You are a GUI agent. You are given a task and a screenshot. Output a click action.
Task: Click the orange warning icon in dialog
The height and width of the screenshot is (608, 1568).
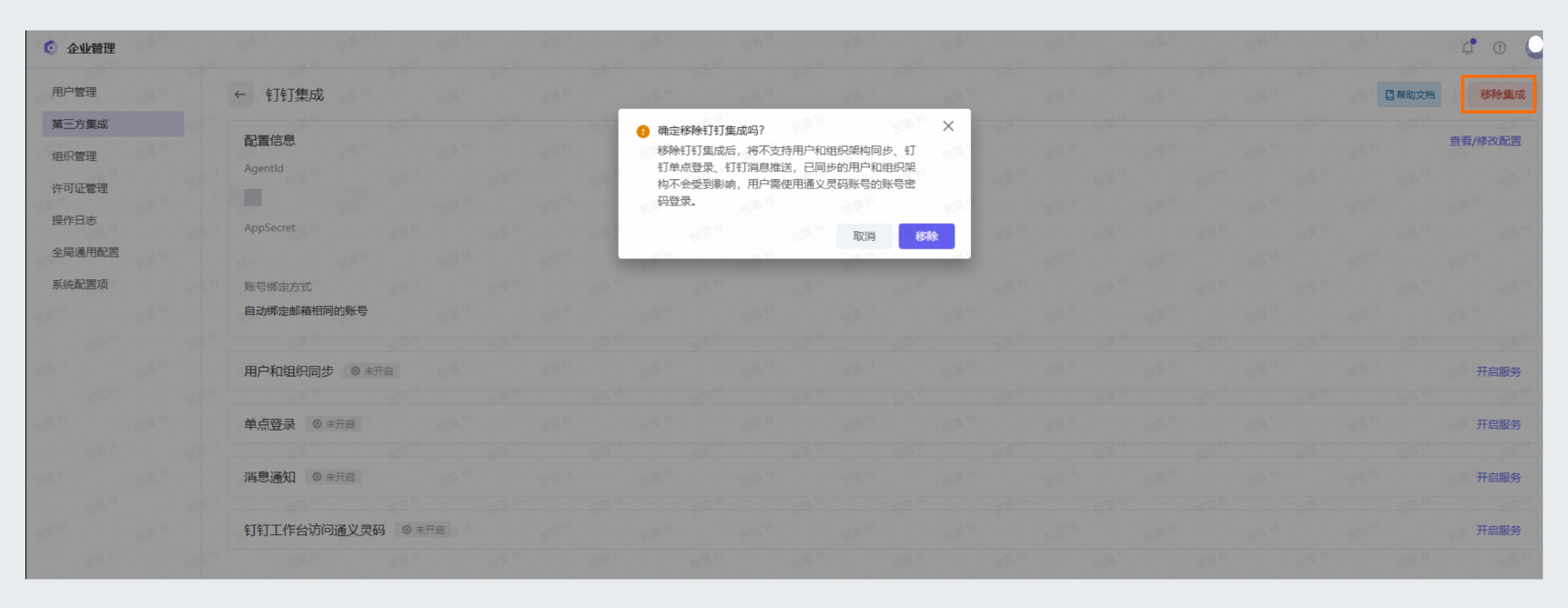point(643,131)
